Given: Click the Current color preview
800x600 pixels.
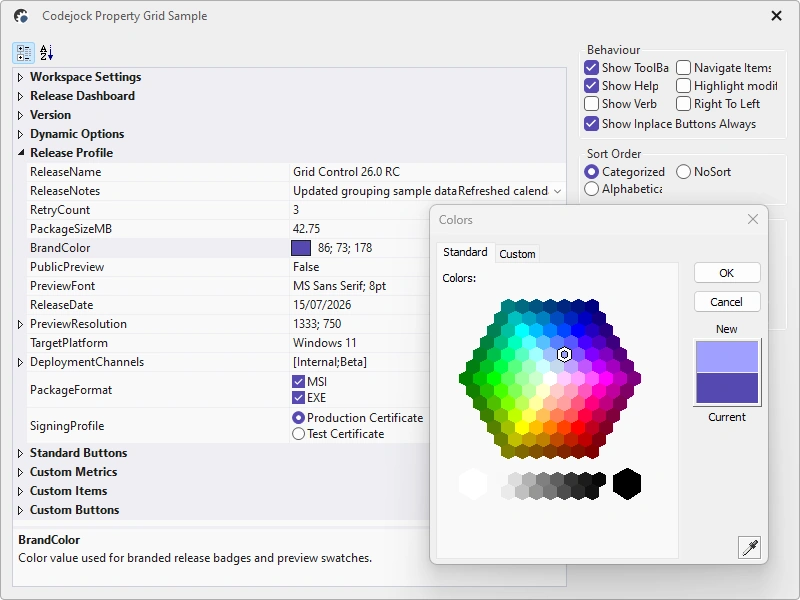Looking at the screenshot, I should point(727,388).
